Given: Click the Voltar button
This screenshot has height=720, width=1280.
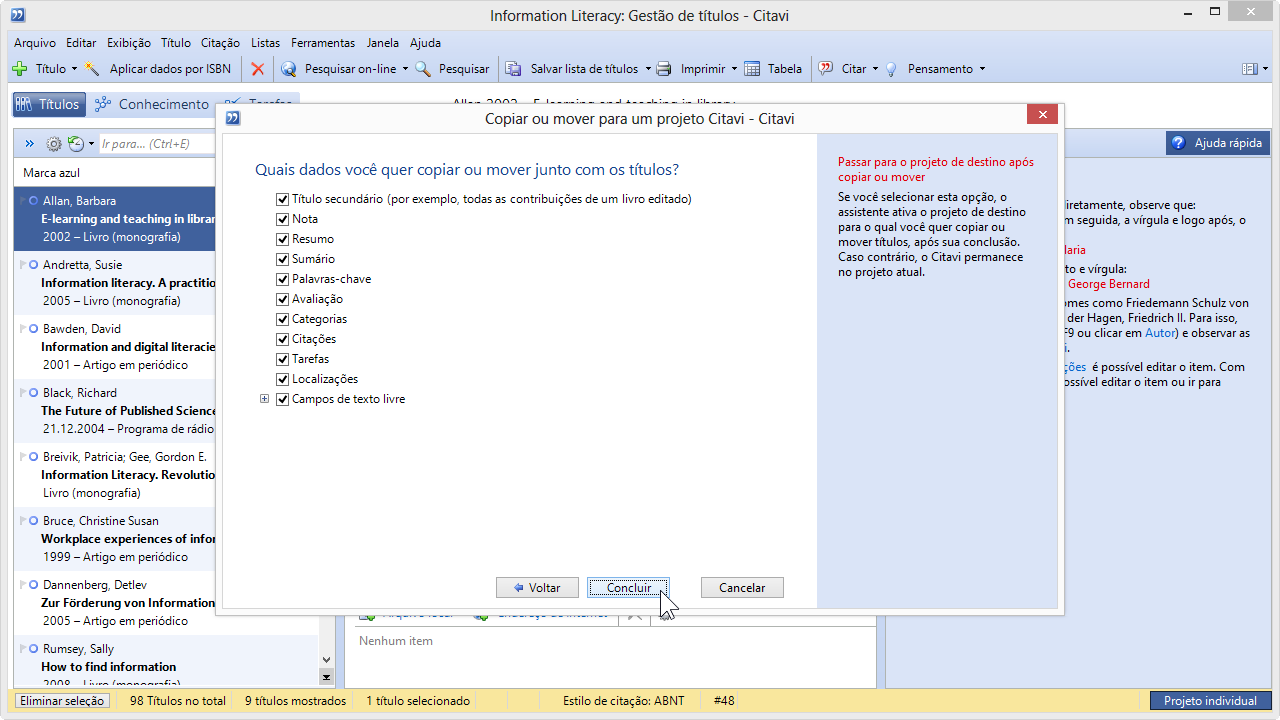Looking at the screenshot, I should [x=535, y=588].
